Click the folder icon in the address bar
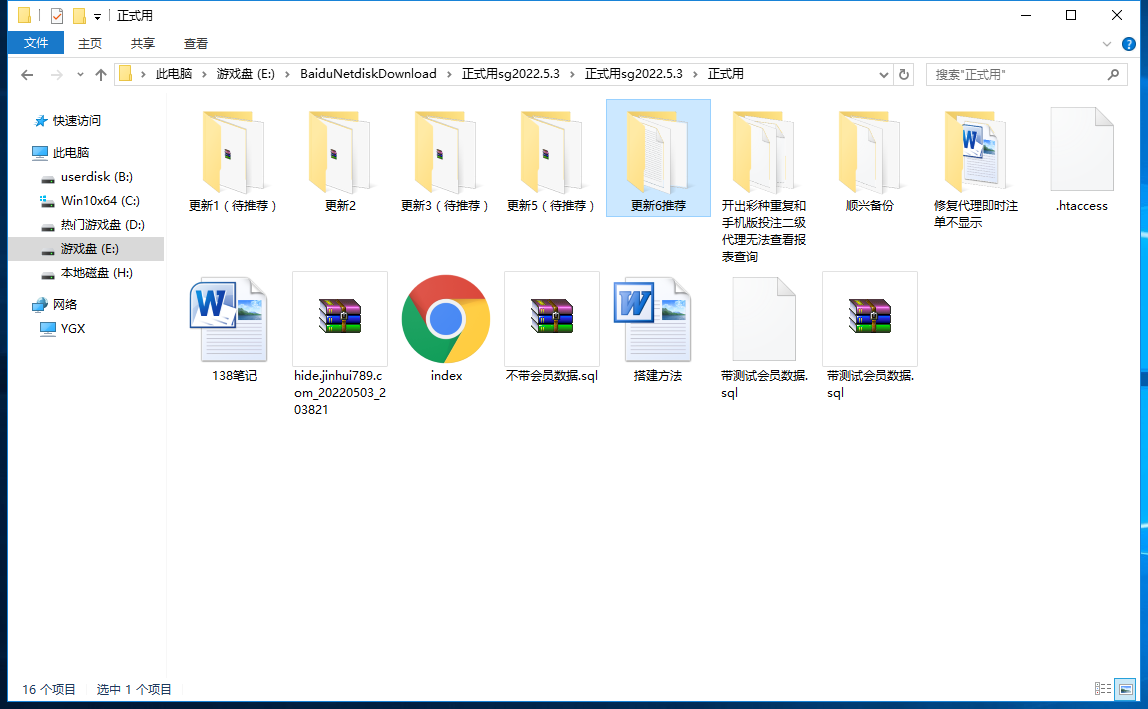Viewport: 1148px width, 709px height. [126, 74]
